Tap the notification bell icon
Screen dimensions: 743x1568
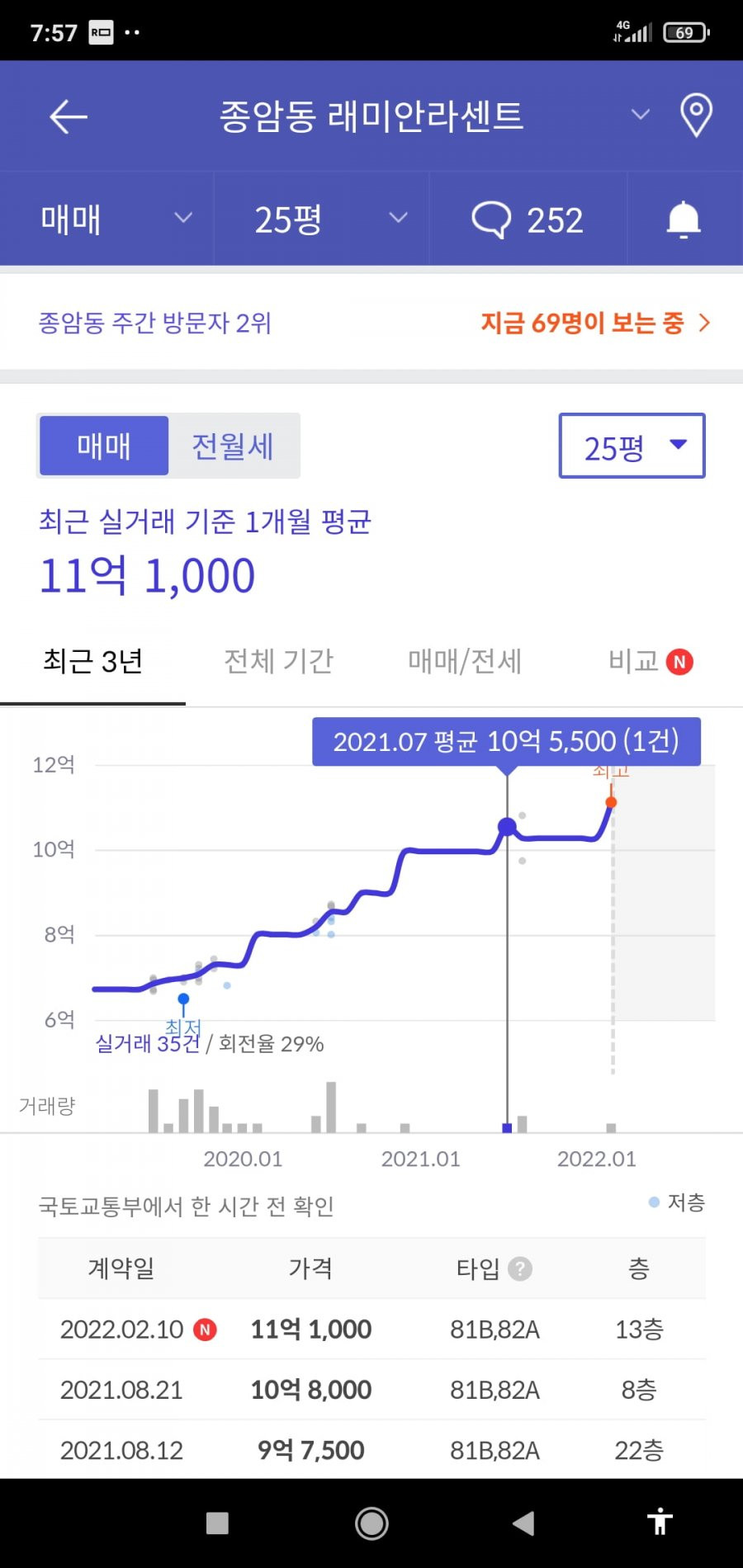pos(684,220)
